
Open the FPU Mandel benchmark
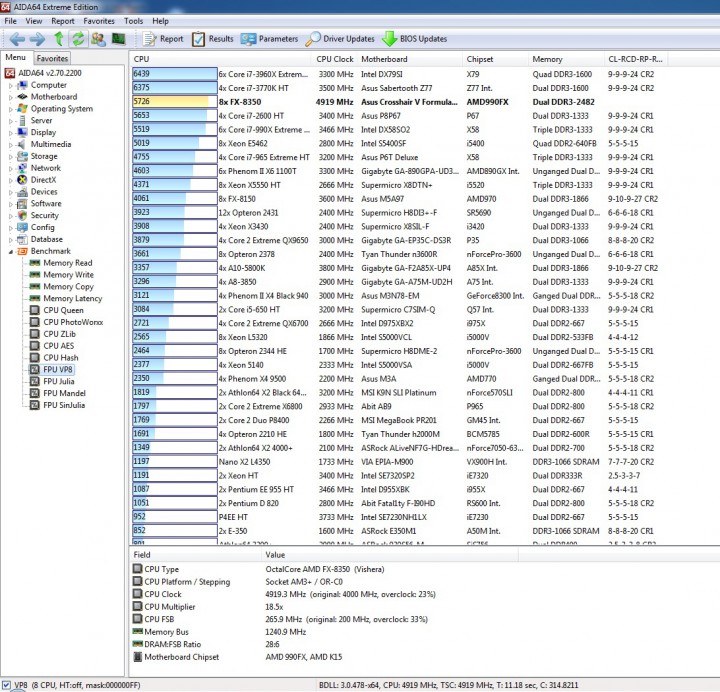point(64,394)
